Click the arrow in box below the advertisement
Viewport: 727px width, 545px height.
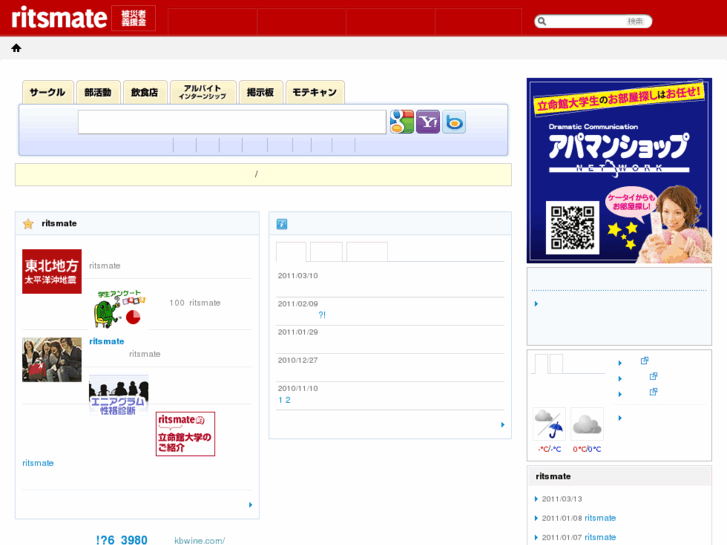pos(536,304)
